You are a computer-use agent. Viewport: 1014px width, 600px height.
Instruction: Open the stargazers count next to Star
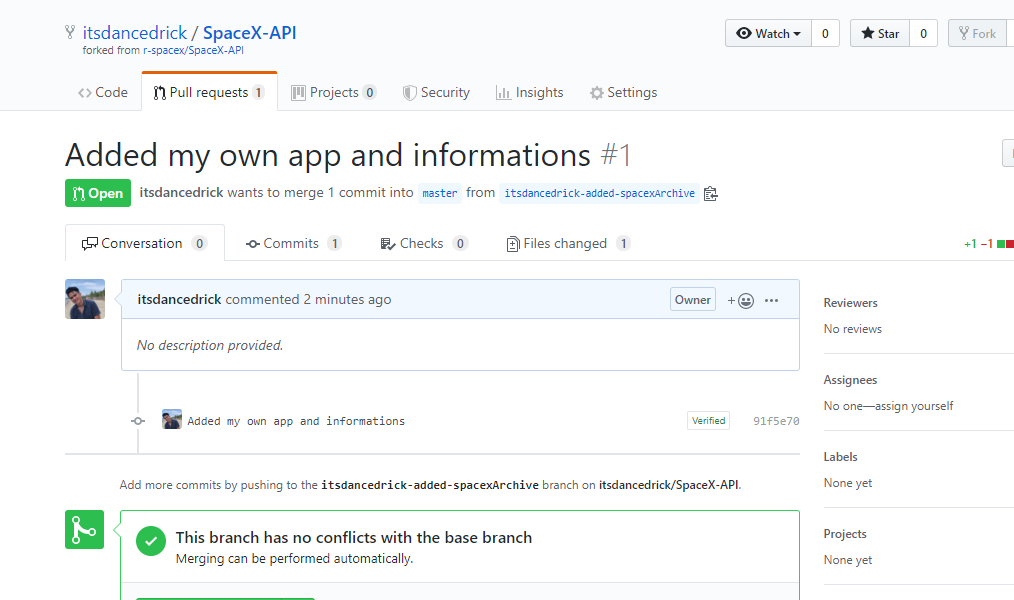[x=923, y=34]
